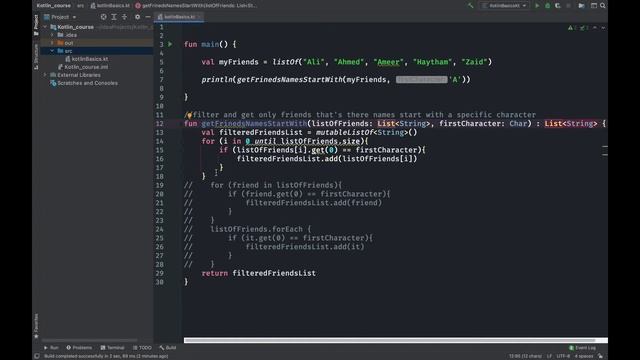Click the read-only lock icon in the status bar
The image size is (640, 360).
point(600,356)
